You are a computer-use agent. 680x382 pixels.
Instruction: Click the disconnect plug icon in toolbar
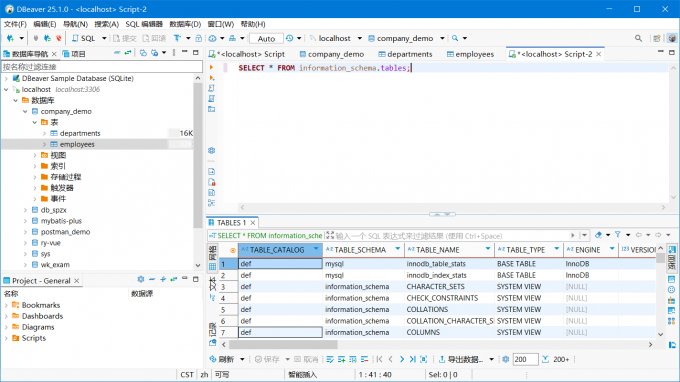59,38
